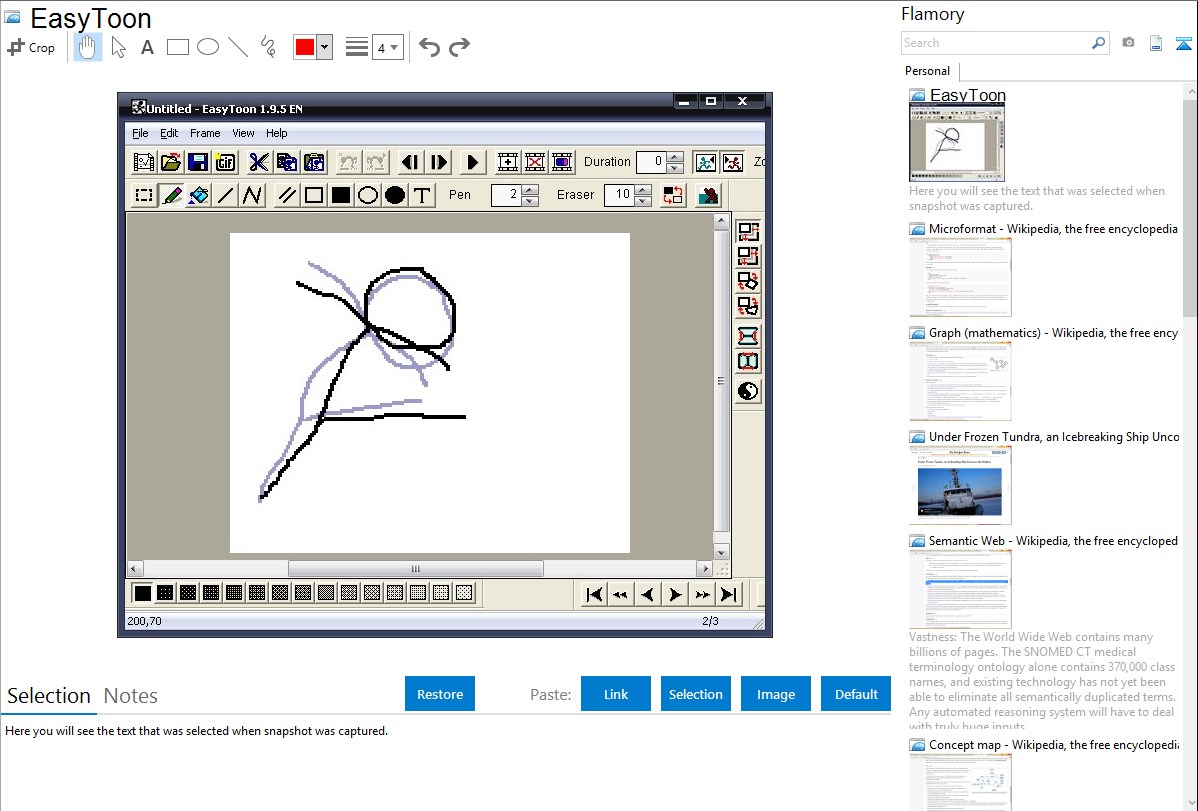The height and width of the screenshot is (811, 1198).
Task: Jump to the last frame
Action: [x=729, y=594]
